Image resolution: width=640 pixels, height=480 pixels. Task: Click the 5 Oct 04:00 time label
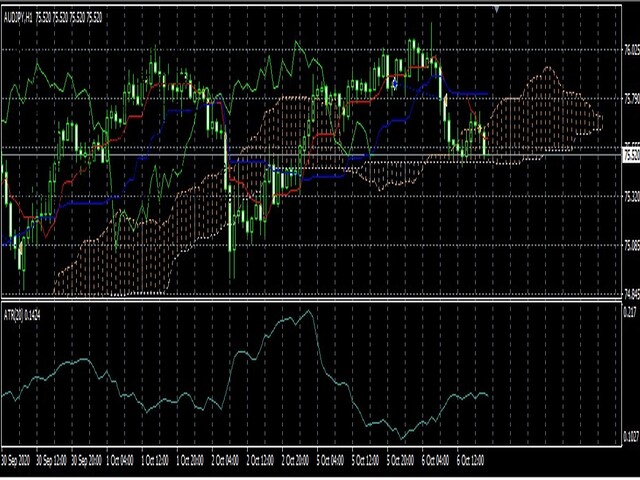(x=330, y=461)
